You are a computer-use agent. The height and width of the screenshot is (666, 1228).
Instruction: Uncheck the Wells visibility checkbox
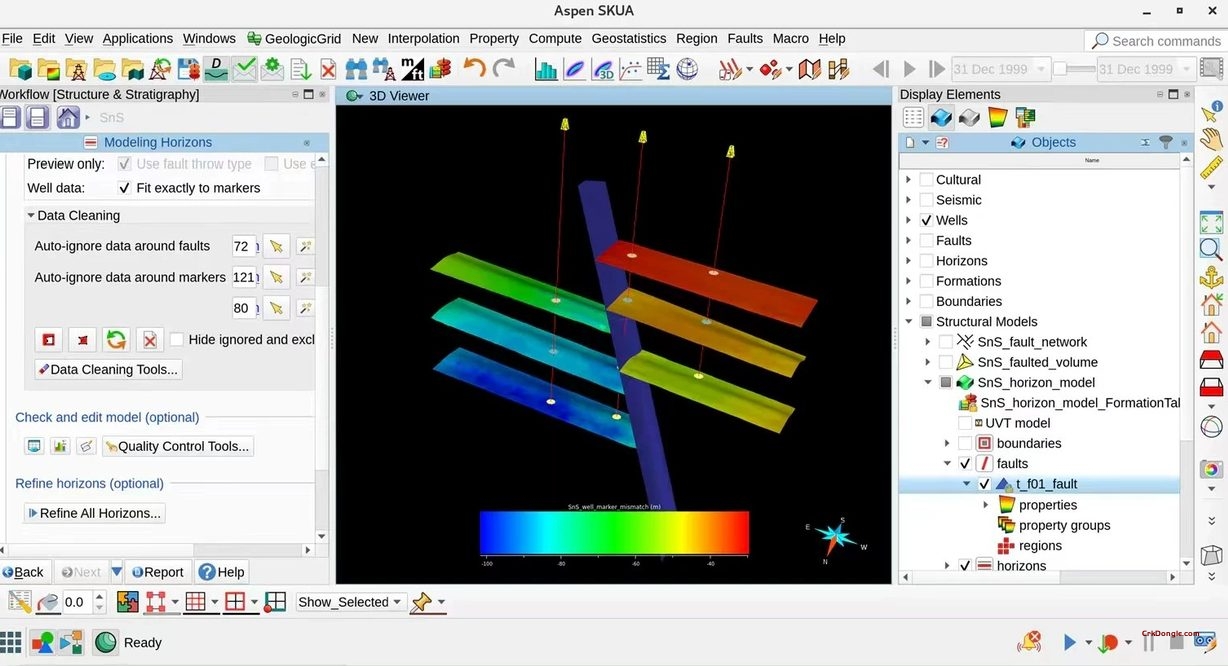point(926,220)
